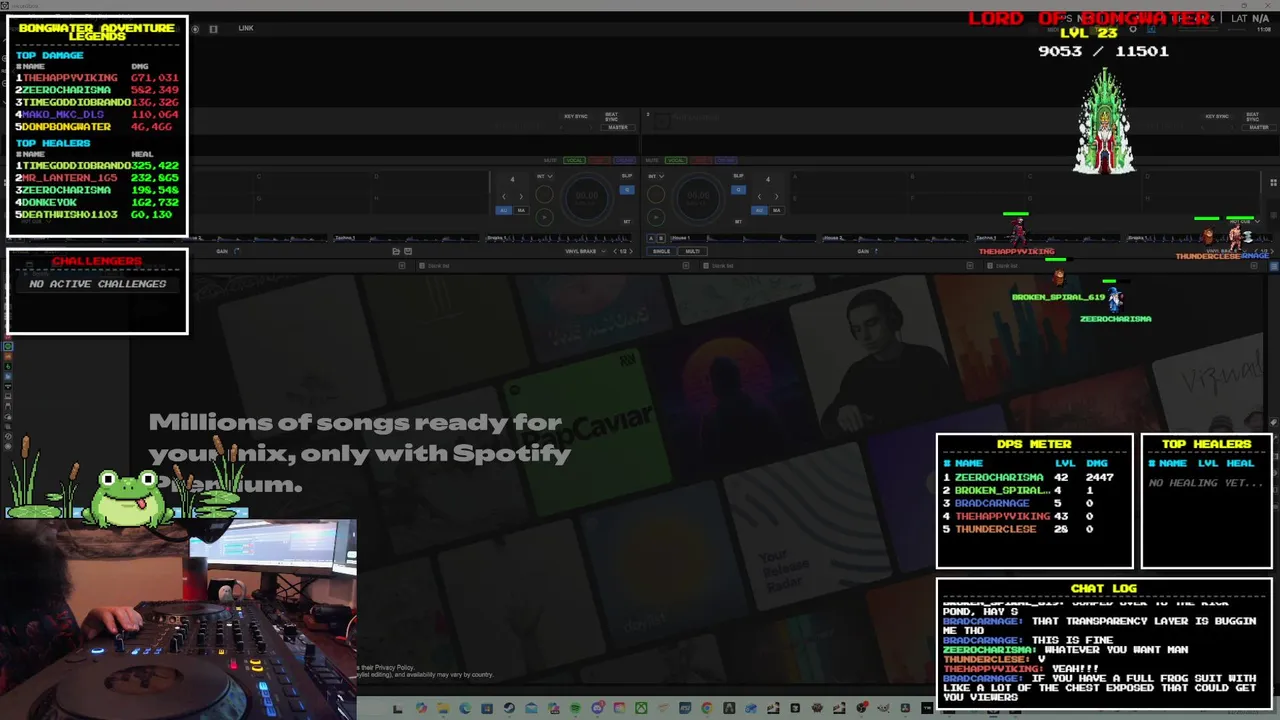Open Discord from the taskbar
Screen dimensions: 1280x720
point(597,709)
